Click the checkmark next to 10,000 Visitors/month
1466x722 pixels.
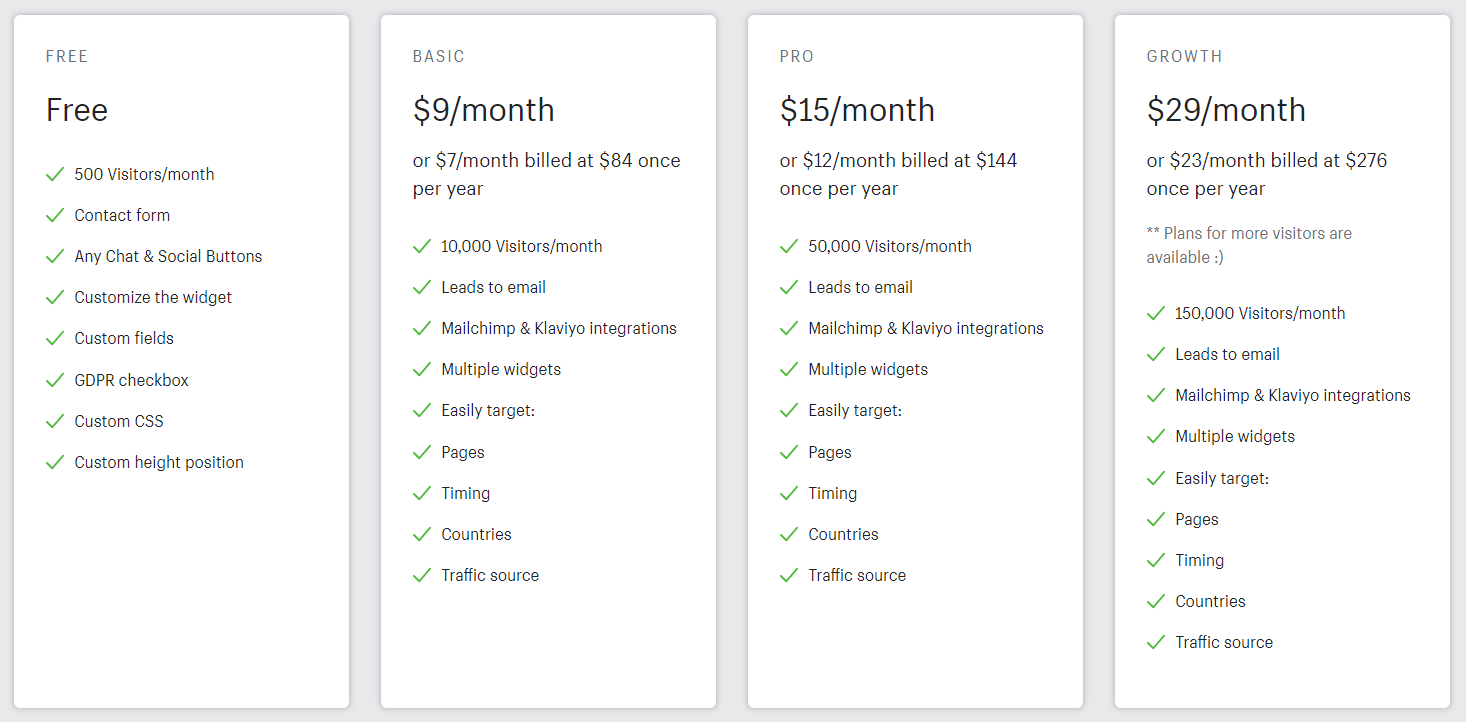click(422, 246)
